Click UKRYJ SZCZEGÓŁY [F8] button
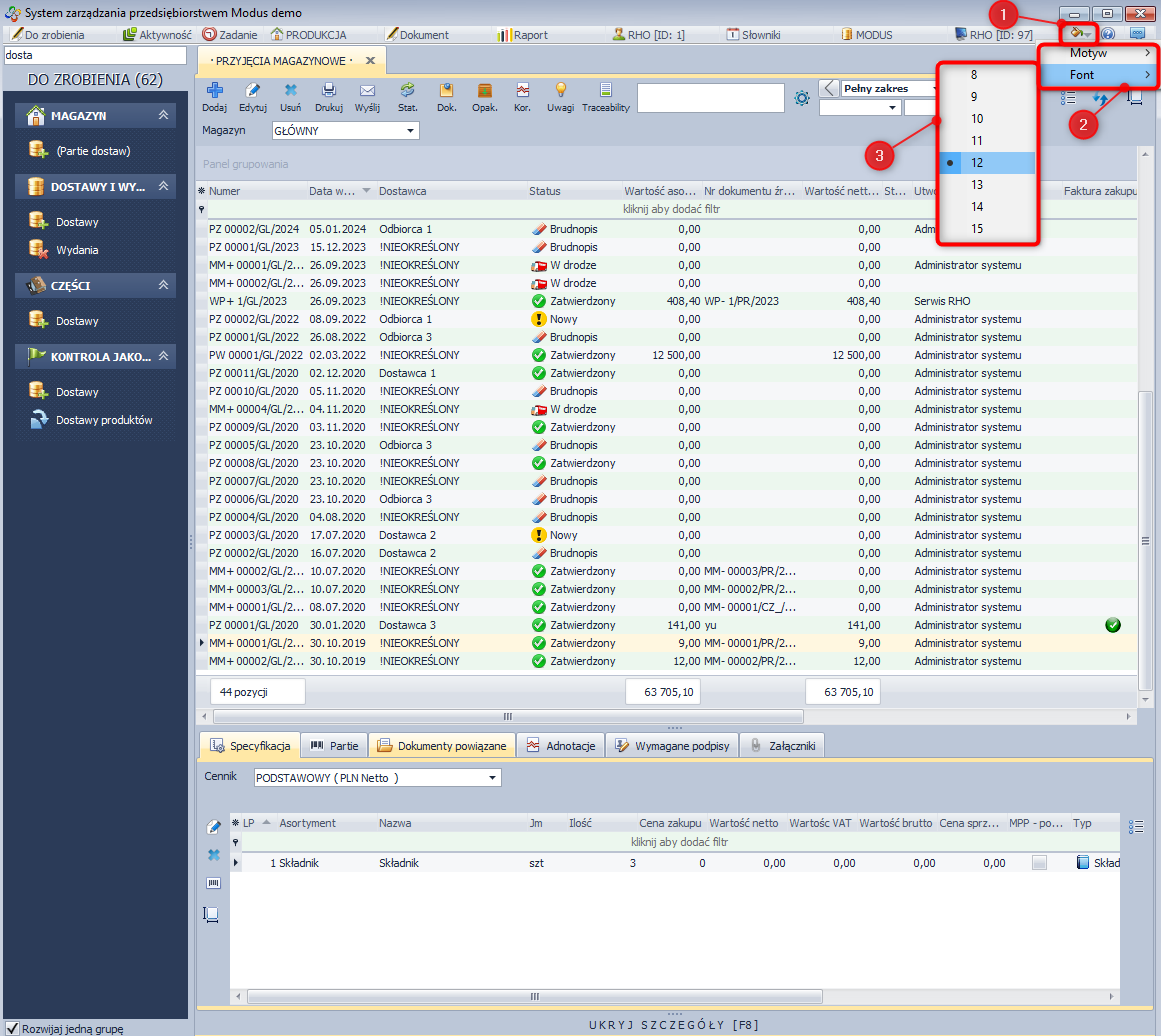 click(674, 1025)
